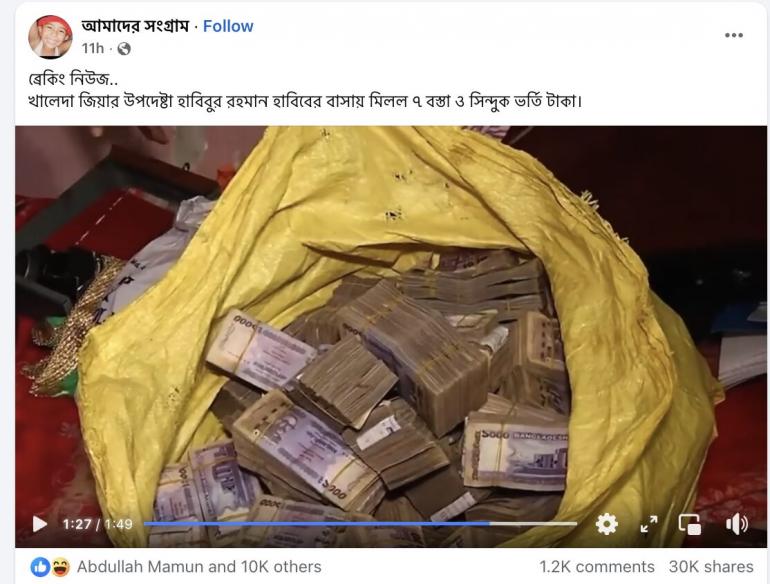Open video settings gear icon

click(606, 524)
